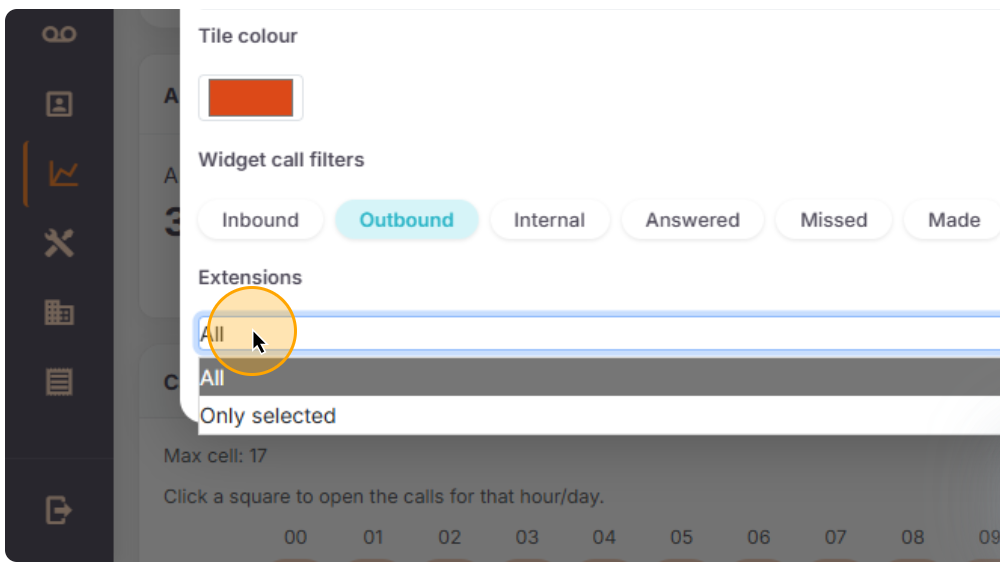Click the 05 hour column label
Screen dimensions: 1000x570
point(681,538)
